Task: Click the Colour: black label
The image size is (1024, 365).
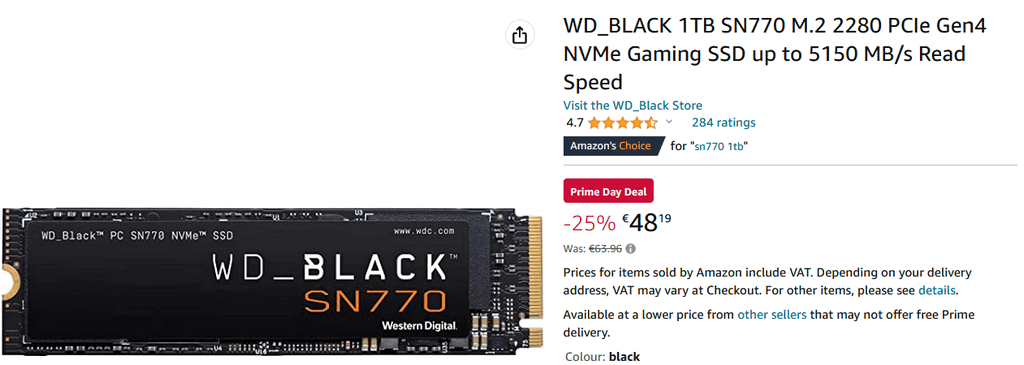Action: click(601, 357)
